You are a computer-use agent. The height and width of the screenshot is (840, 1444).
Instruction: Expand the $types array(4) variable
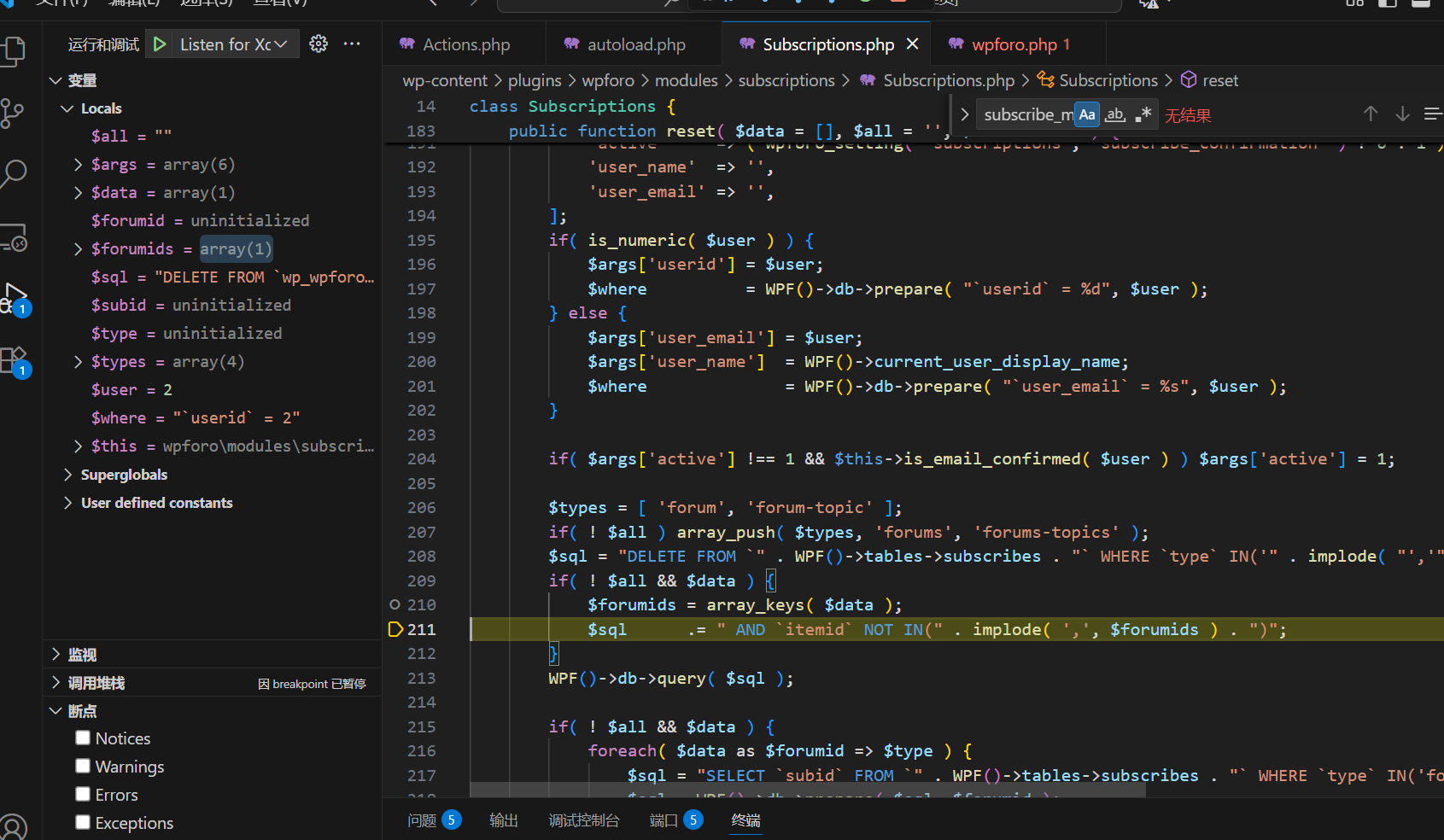78,361
